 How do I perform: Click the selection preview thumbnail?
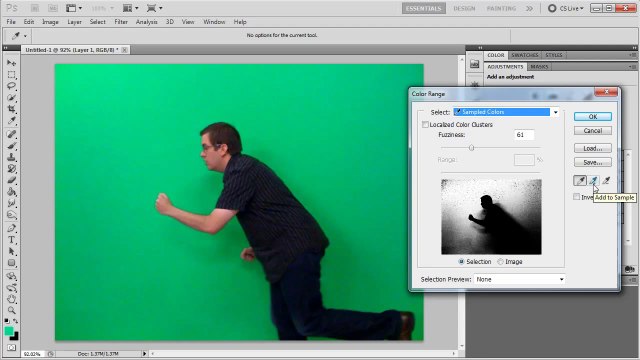point(491,217)
